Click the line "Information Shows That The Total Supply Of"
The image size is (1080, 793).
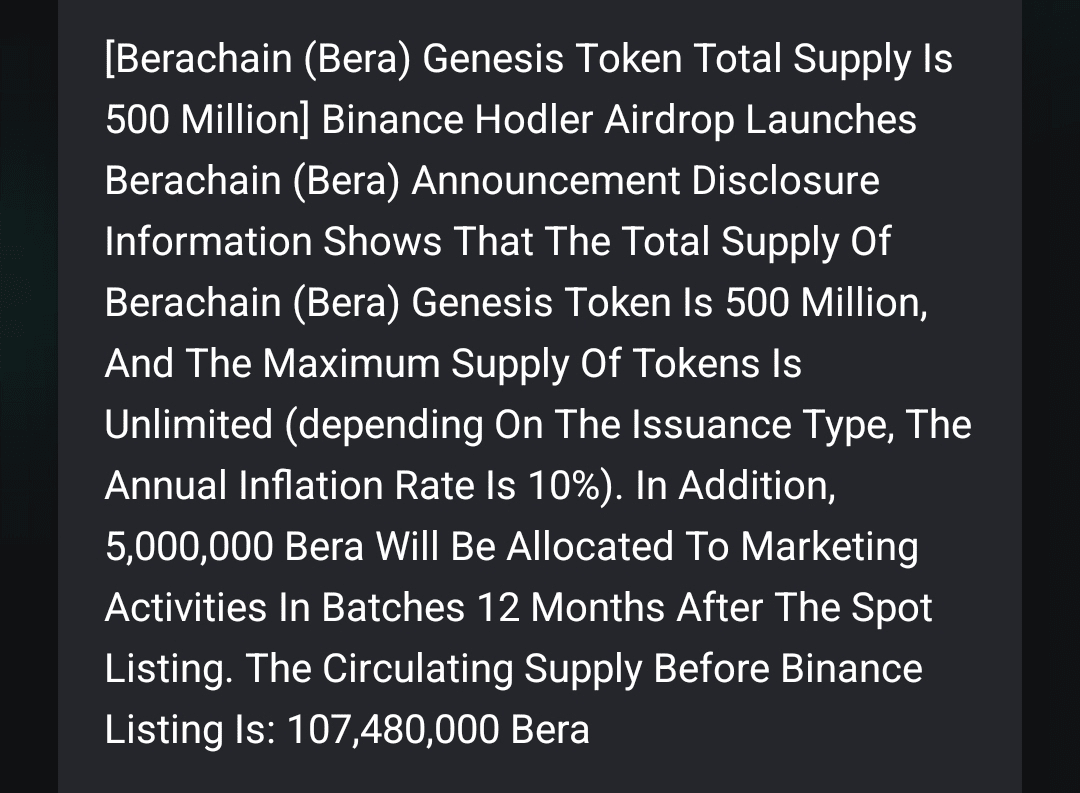[497, 243]
